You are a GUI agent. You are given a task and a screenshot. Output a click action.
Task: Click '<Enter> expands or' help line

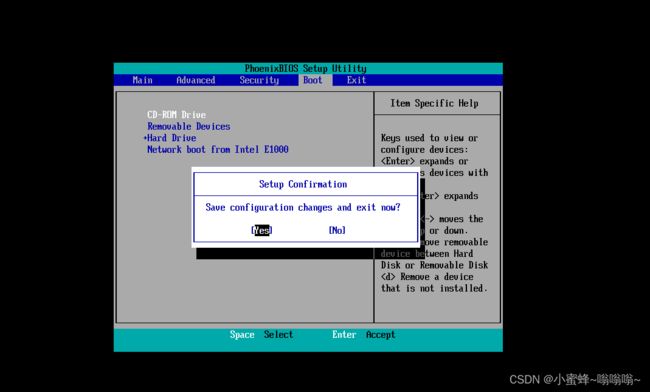pos(424,161)
